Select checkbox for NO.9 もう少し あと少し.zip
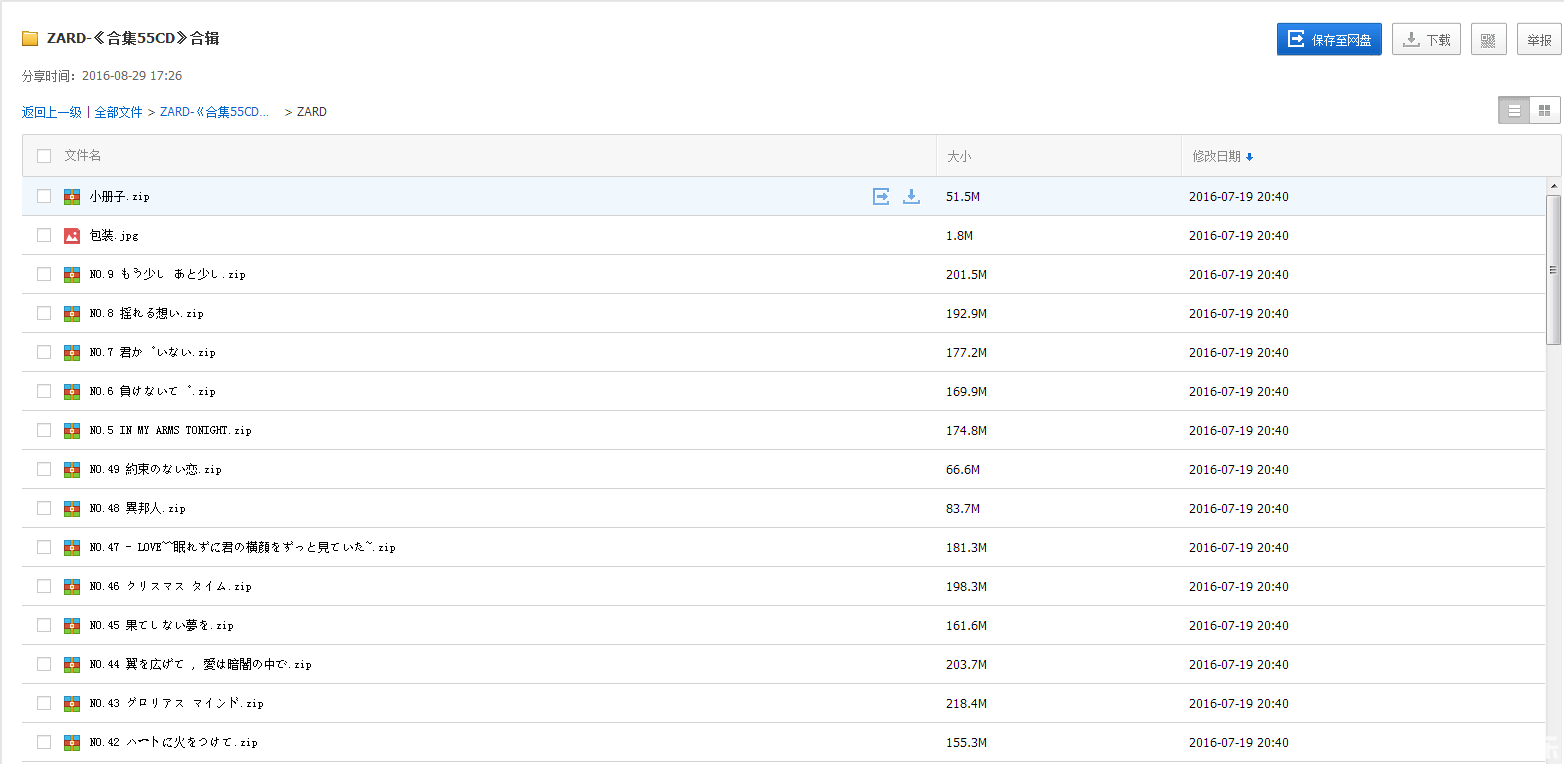This screenshot has width=1564, height=764. click(x=44, y=274)
